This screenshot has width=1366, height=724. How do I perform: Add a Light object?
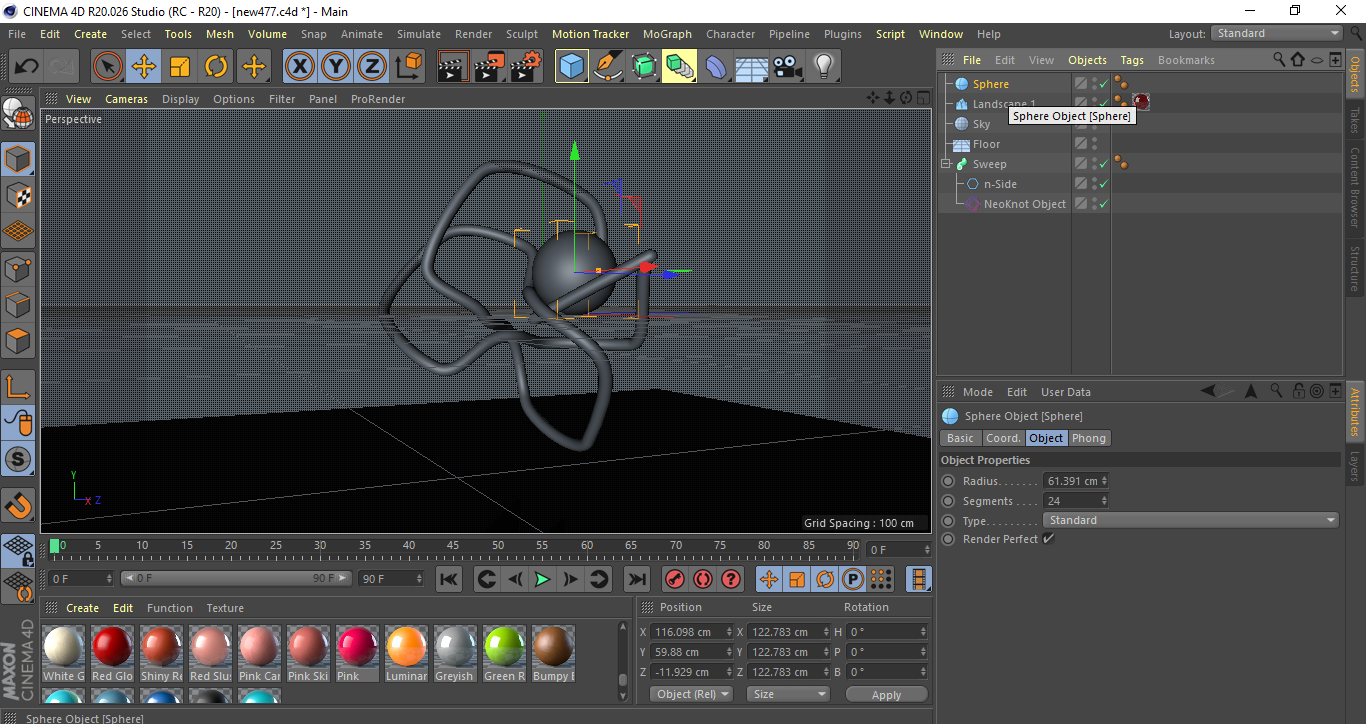pos(824,67)
